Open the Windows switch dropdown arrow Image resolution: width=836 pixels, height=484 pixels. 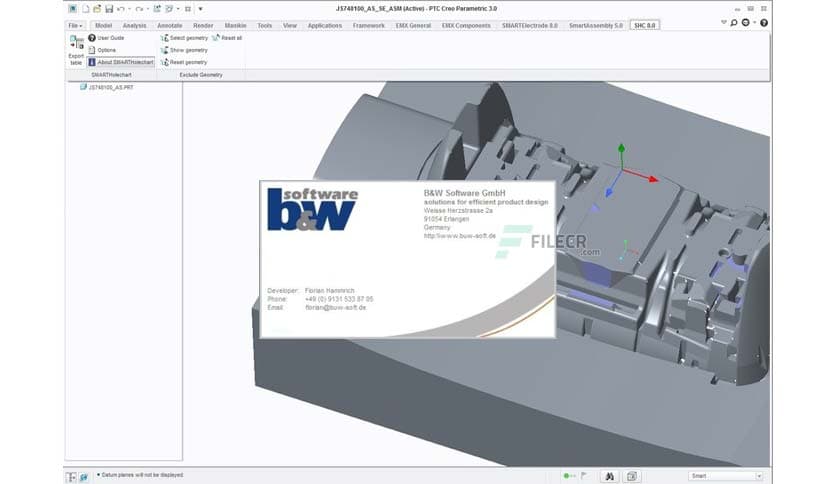click(x=178, y=9)
